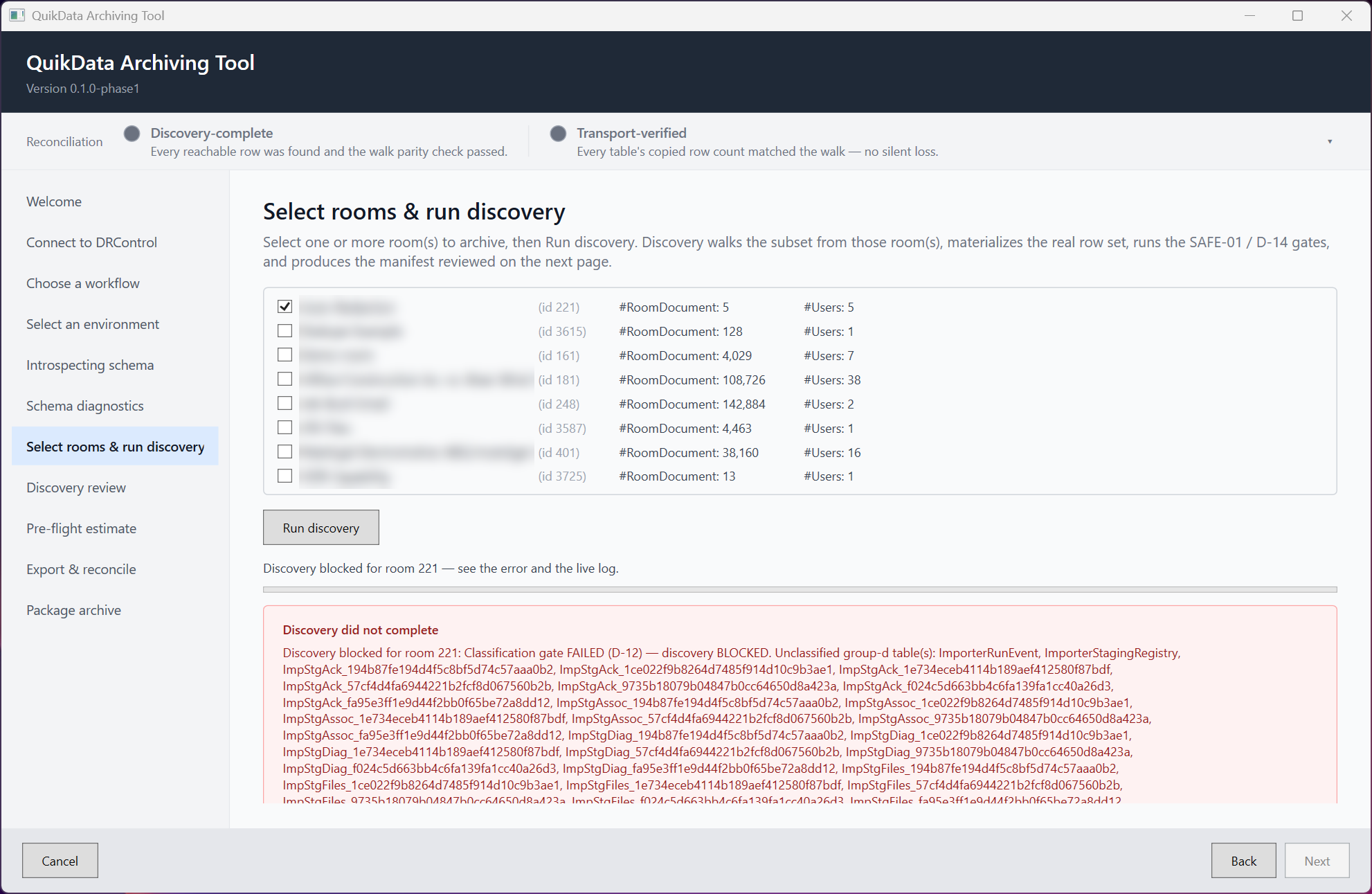This screenshot has height=894, width=1372.
Task: Minimize the QuikData window
Action: click(1249, 15)
